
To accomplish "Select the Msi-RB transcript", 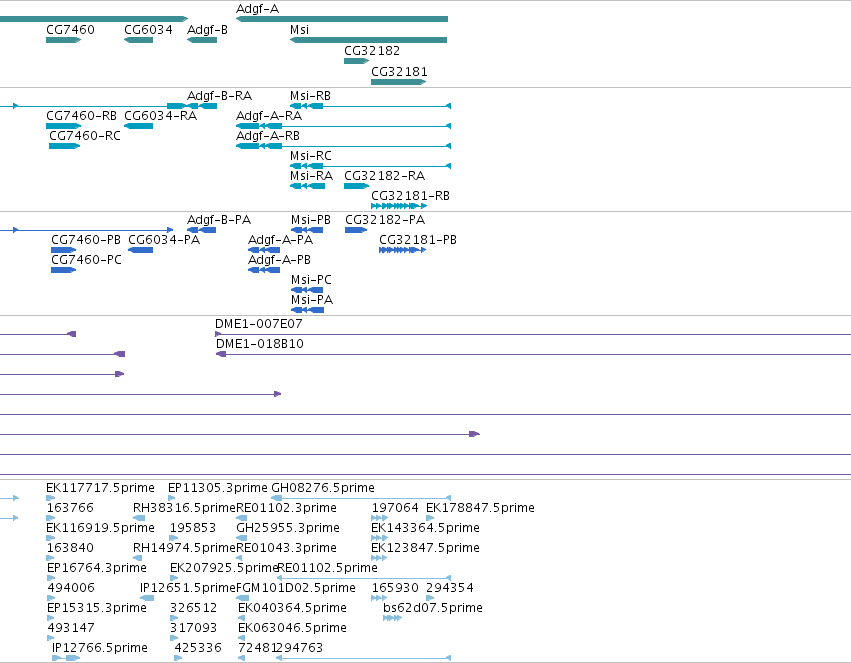I will pyautogui.click(x=371, y=106).
